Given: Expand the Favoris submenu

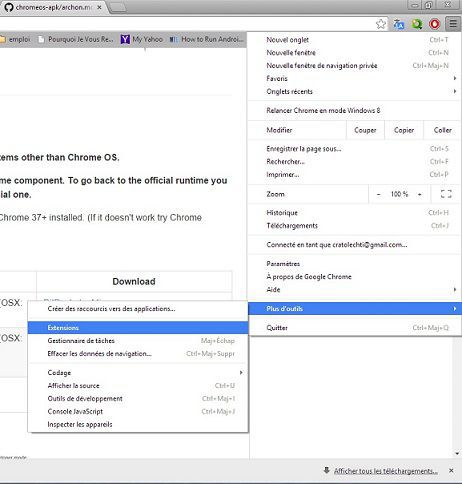Looking at the screenshot, I should click(355, 79).
